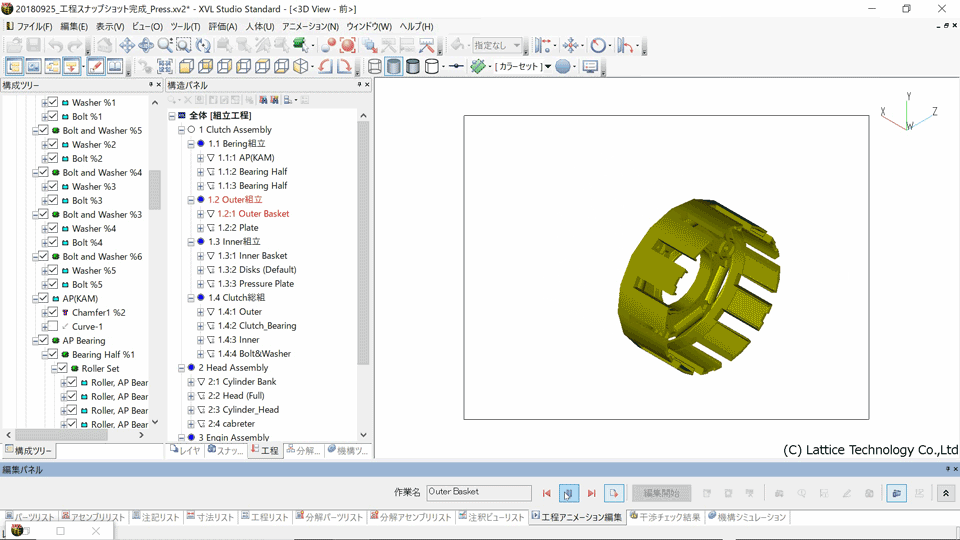Close the 構造パネル panel

pos(367,84)
